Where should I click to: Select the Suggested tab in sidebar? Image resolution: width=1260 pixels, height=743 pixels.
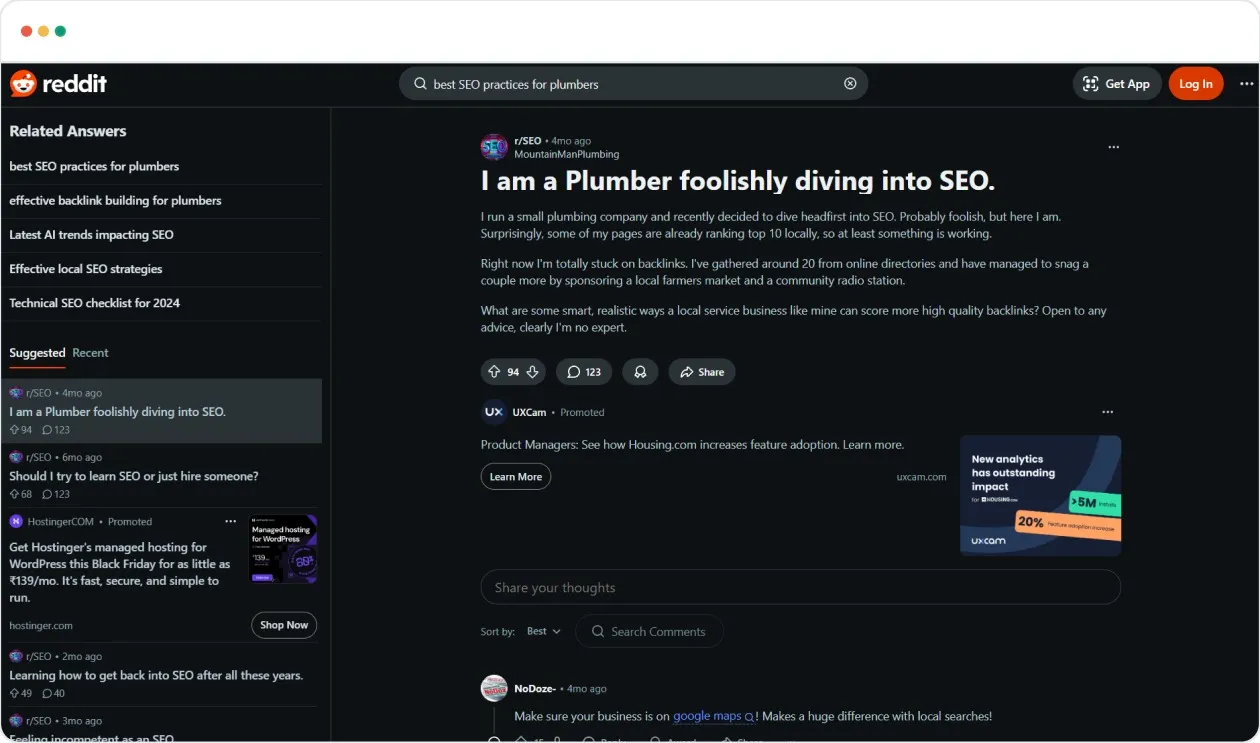point(37,353)
